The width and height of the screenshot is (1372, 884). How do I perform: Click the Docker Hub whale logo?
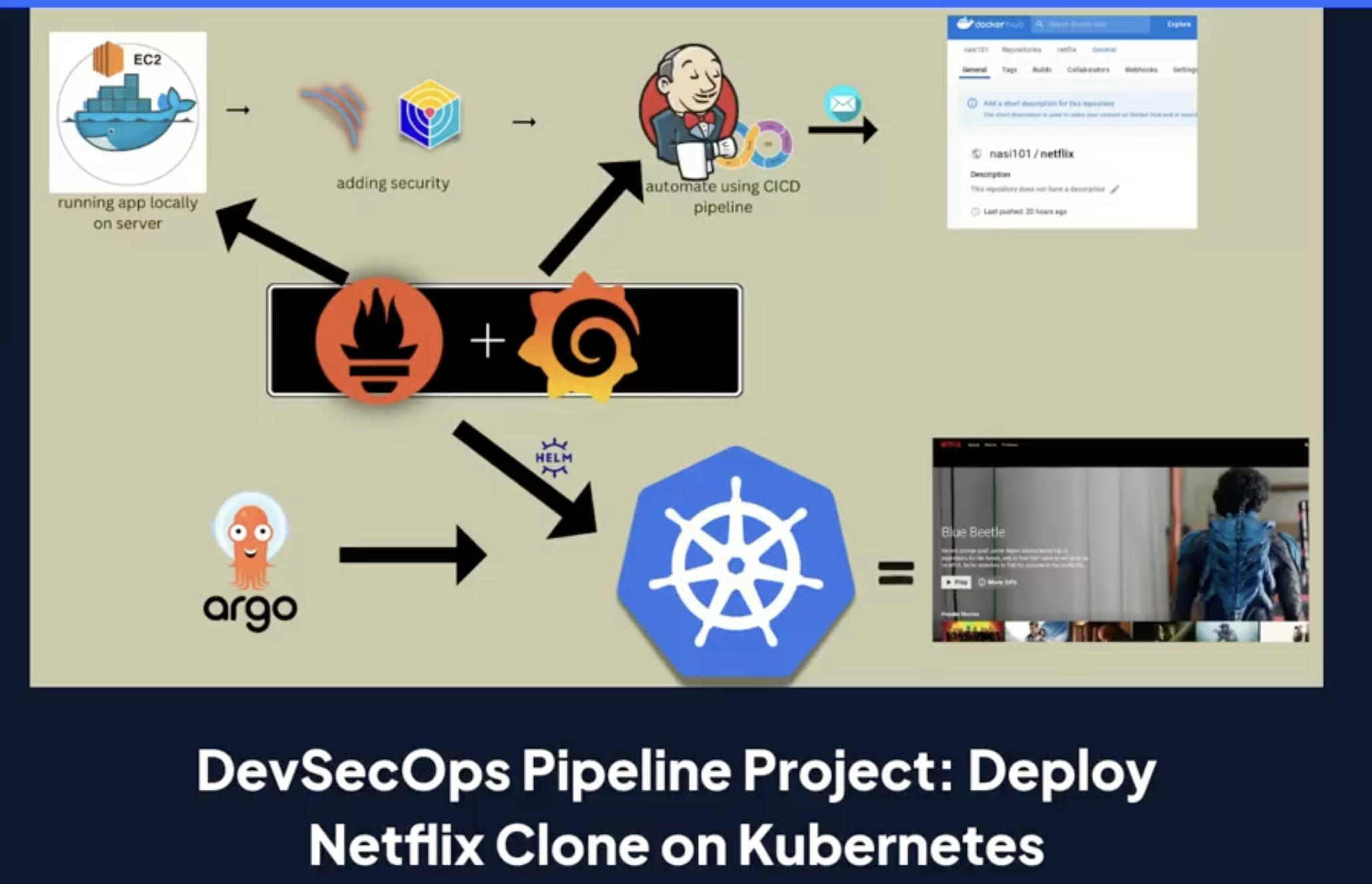click(966, 24)
